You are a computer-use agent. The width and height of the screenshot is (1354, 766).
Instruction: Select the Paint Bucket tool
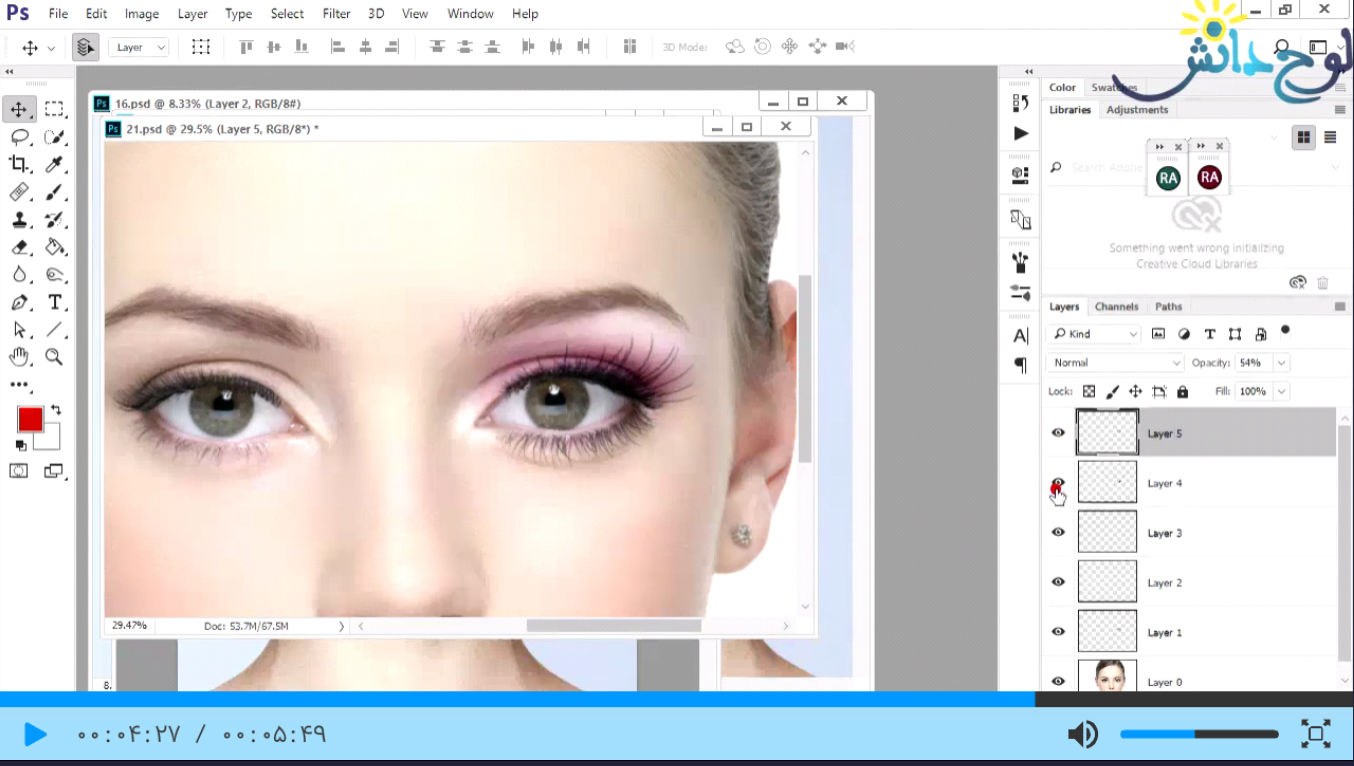click(x=55, y=247)
